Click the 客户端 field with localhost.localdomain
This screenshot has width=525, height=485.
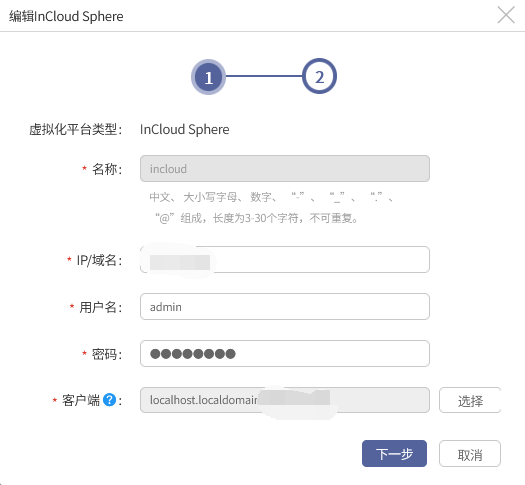tap(285, 400)
